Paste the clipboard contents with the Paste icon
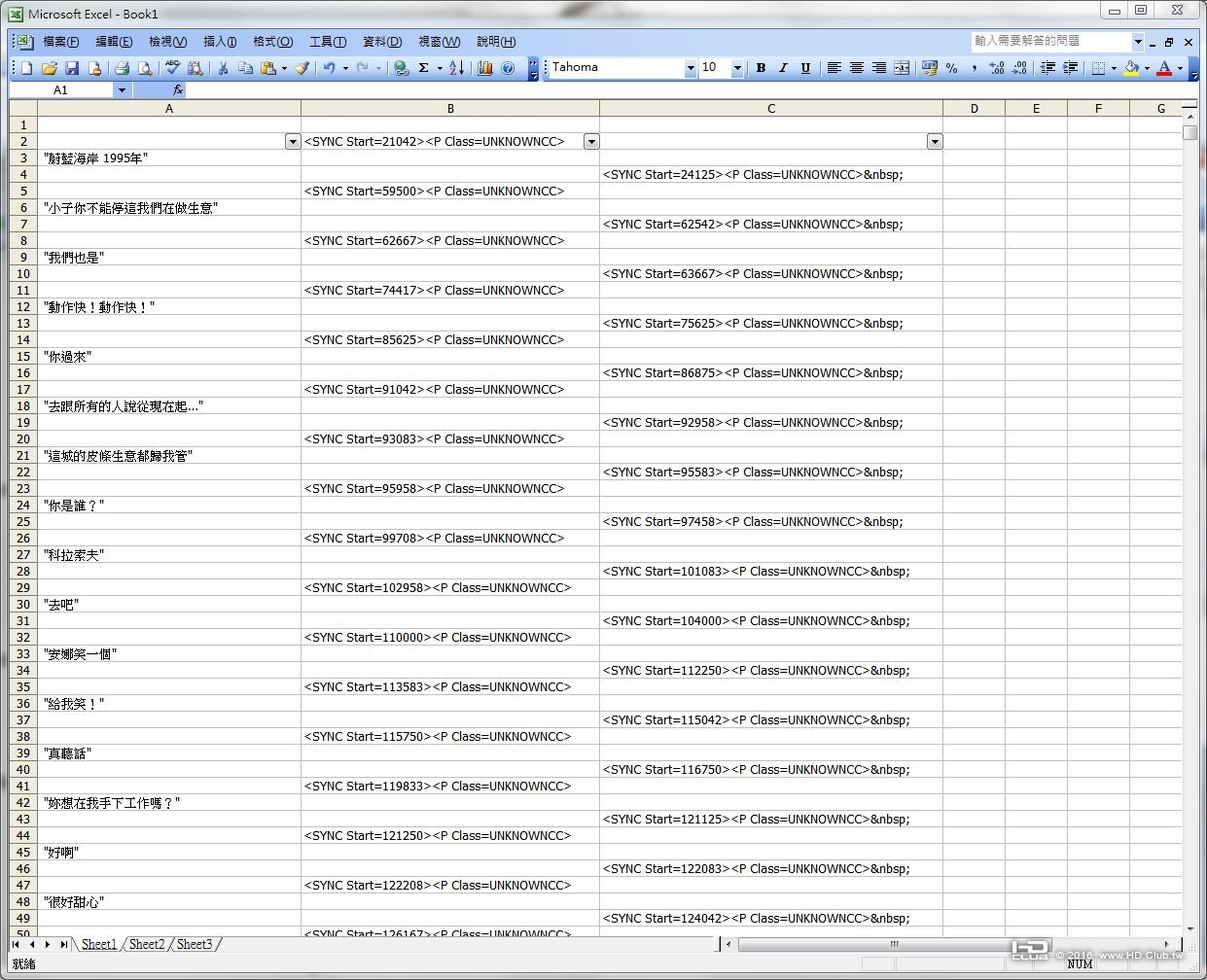 (267, 68)
